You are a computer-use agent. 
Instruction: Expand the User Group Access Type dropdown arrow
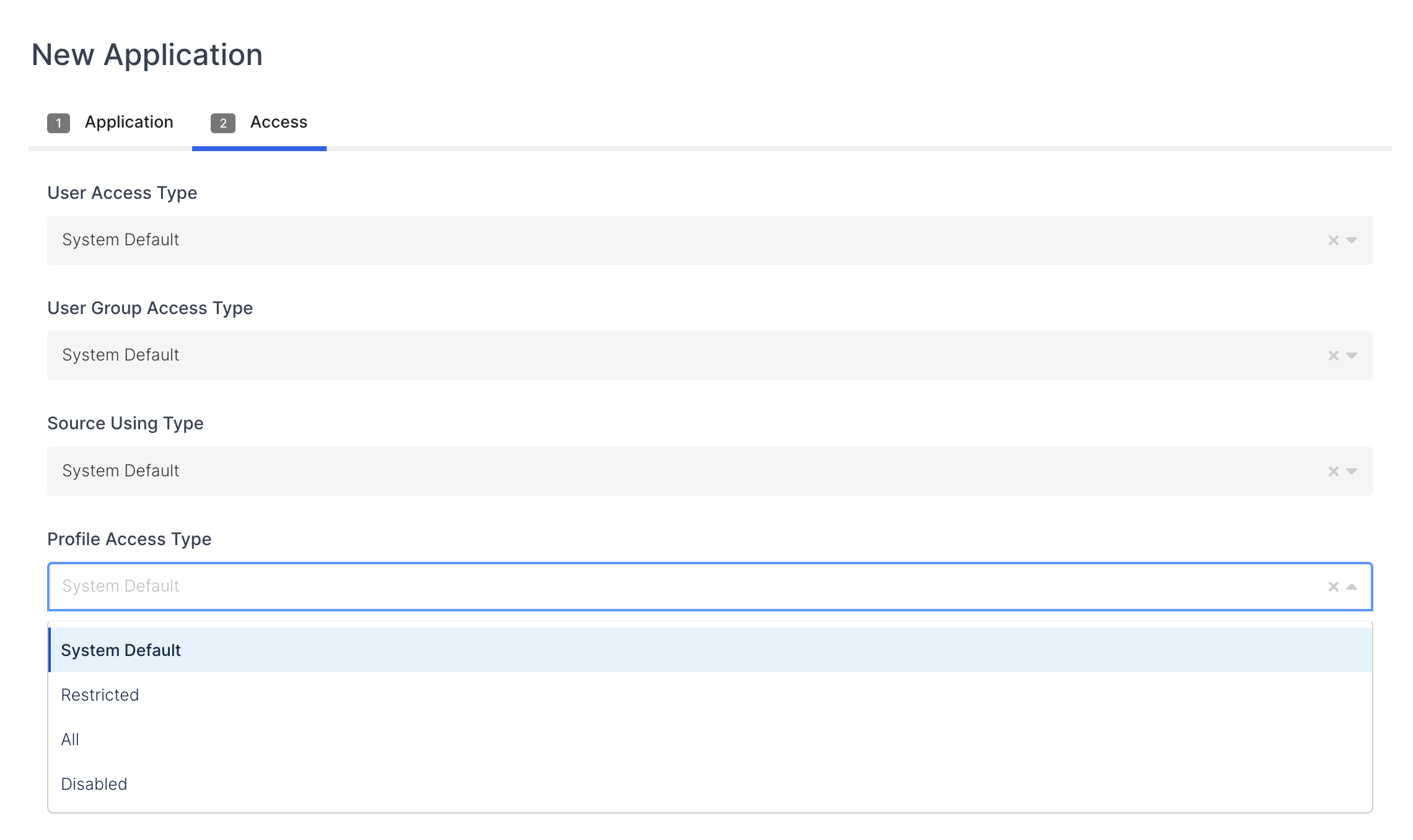[1352, 356]
